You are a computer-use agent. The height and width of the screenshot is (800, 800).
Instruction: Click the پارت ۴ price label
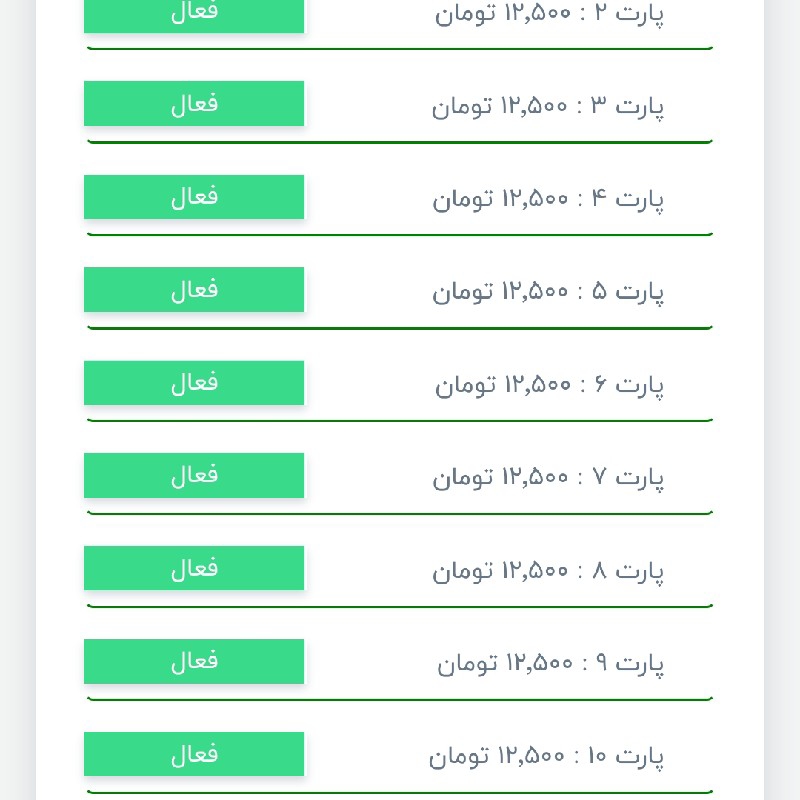coord(548,199)
